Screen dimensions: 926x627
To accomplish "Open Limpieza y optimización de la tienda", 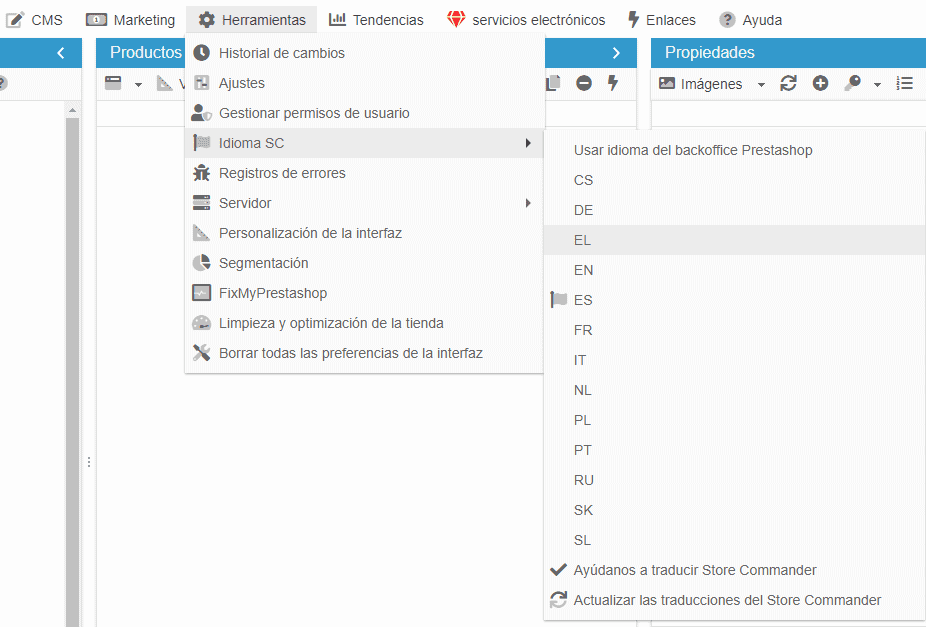I will pyautogui.click(x=331, y=323).
